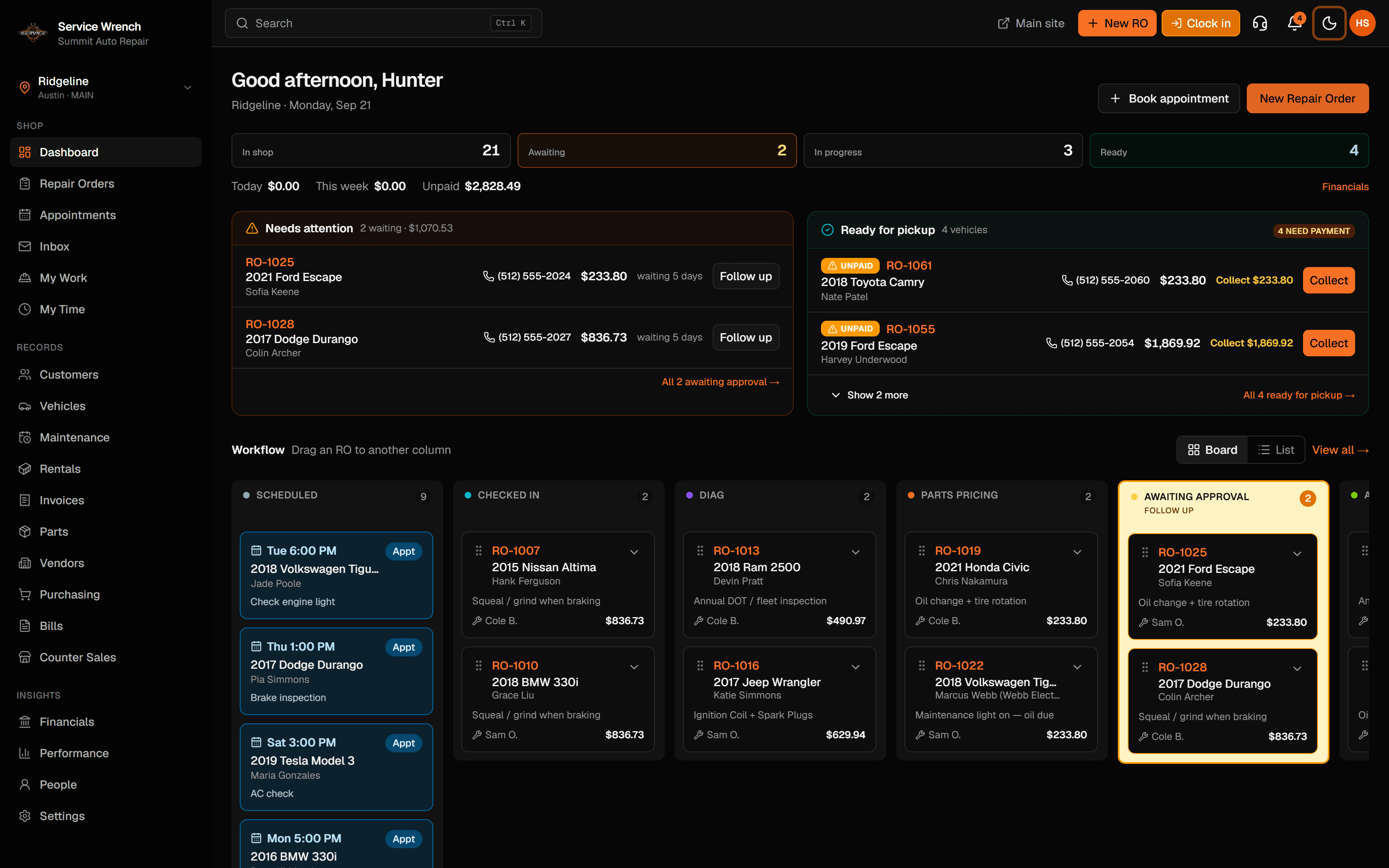Click drag handle on RO-1028 workflow card
The height and width of the screenshot is (868, 1389).
pyautogui.click(x=1145, y=668)
